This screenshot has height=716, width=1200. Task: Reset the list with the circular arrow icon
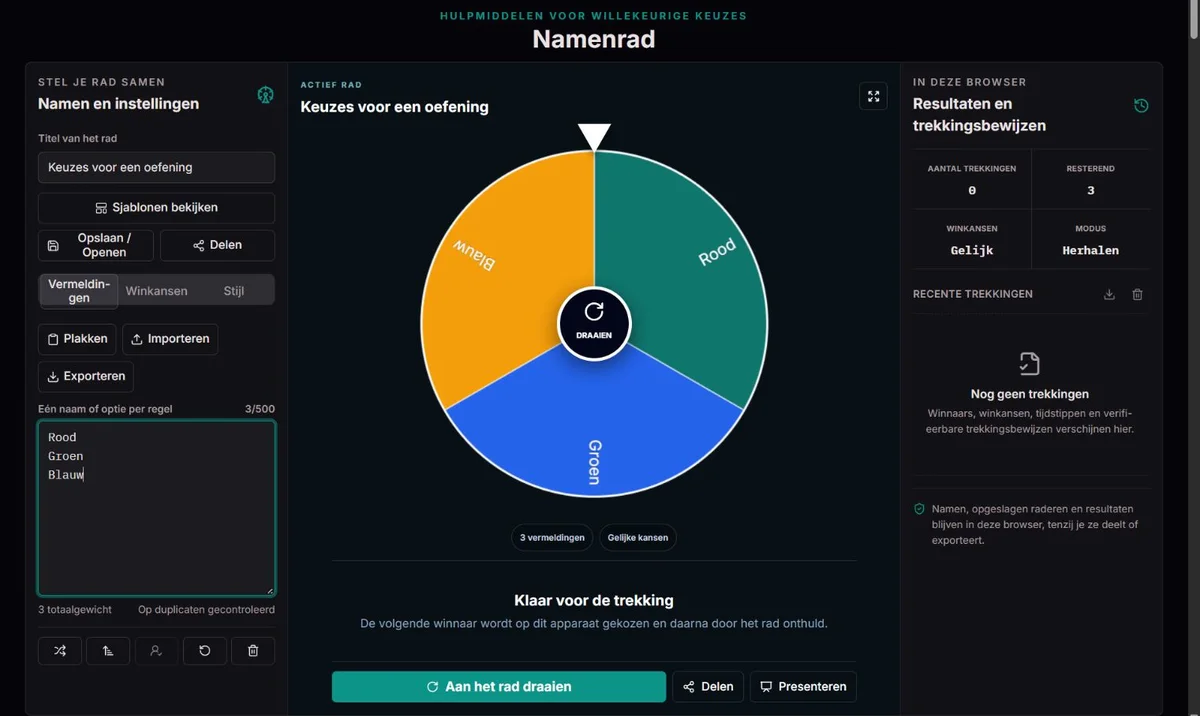tap(205, 651)
